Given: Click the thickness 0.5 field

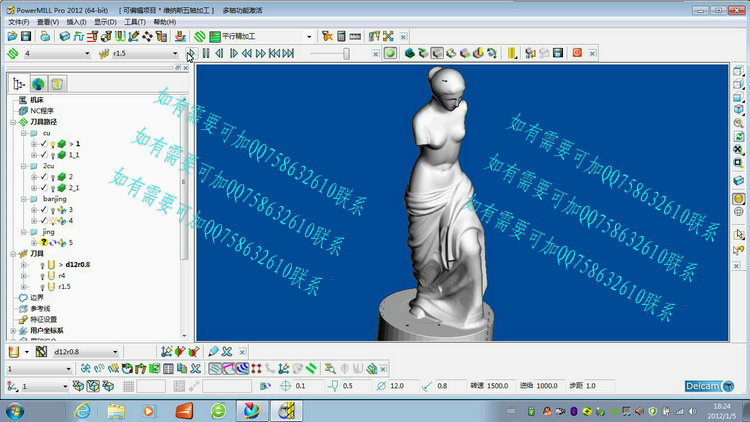Looking at the screenshot, I should pyautogui.click(x=356, y=386).
